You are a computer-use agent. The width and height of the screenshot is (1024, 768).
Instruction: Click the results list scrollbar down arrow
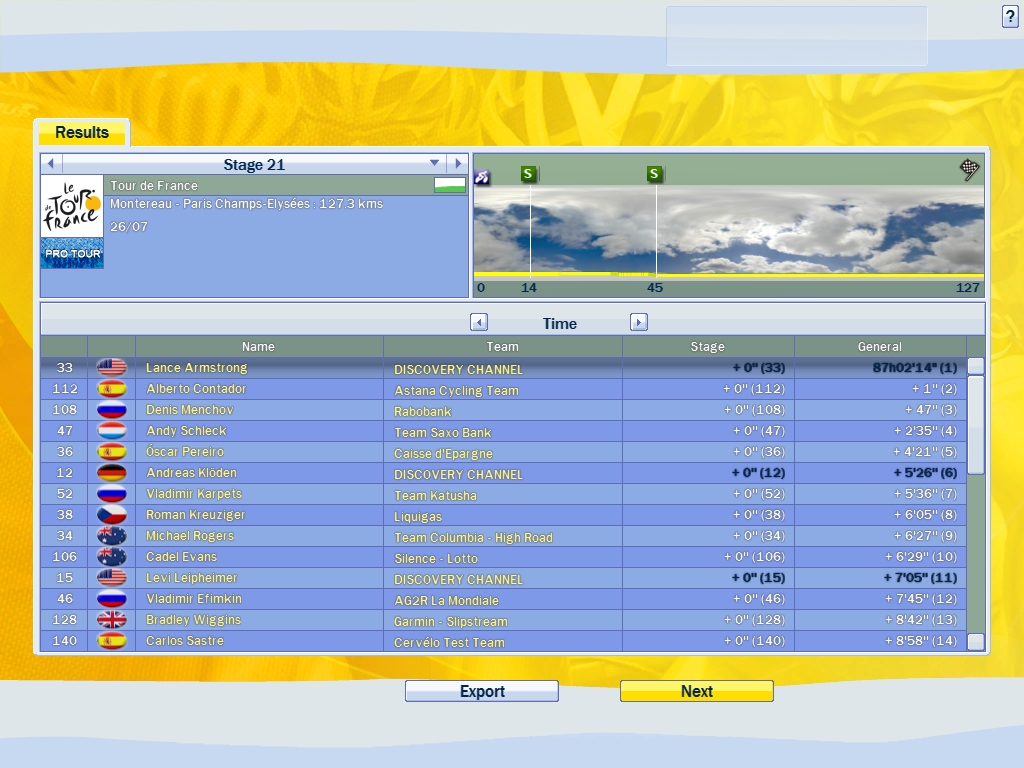point(976,642)
